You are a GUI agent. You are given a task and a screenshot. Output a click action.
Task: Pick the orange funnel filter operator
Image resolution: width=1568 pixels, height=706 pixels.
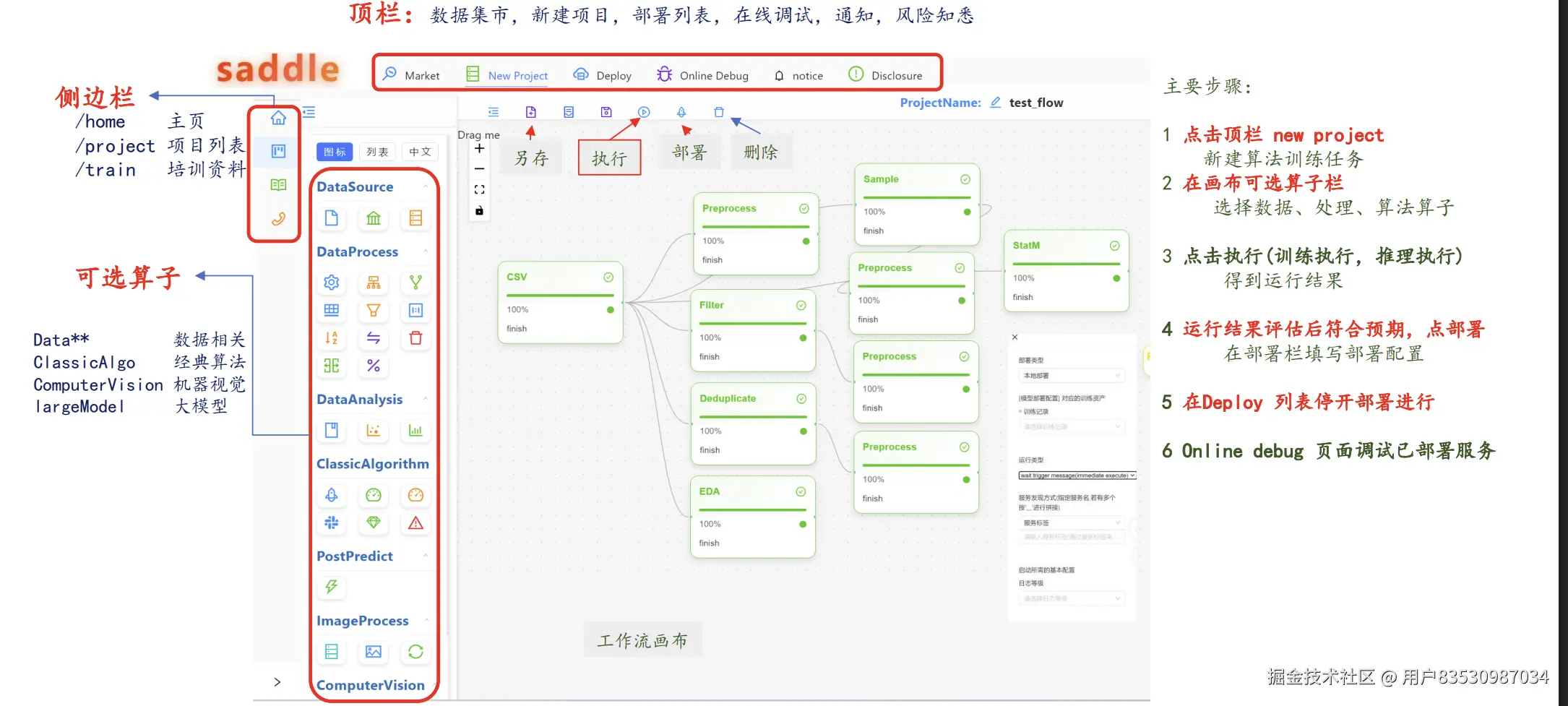coord(374,311)
